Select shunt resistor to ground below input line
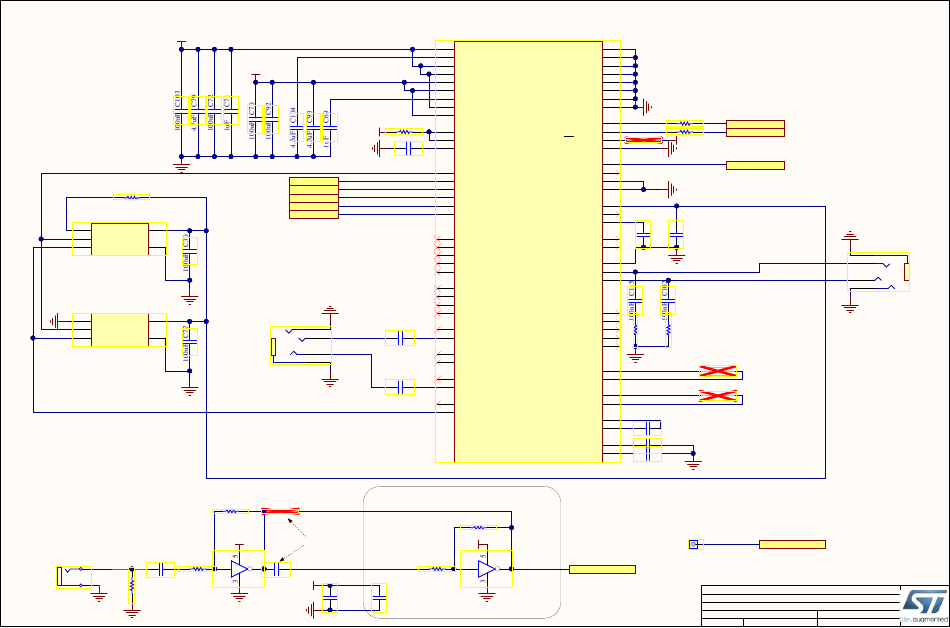The height and width of the screenshot is (628, 950). pyautogui.click(x=131, y=587)
